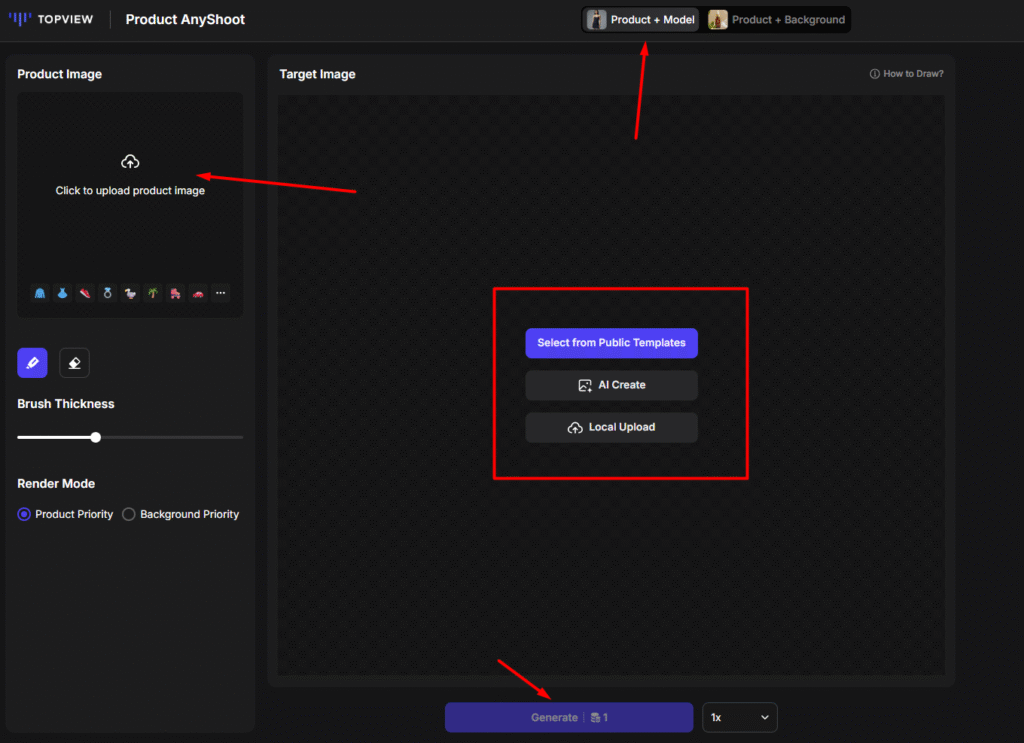Viewport: 1024px width, 743px height.
Task: Click the Local Upload button
Action: coord(611,427)
